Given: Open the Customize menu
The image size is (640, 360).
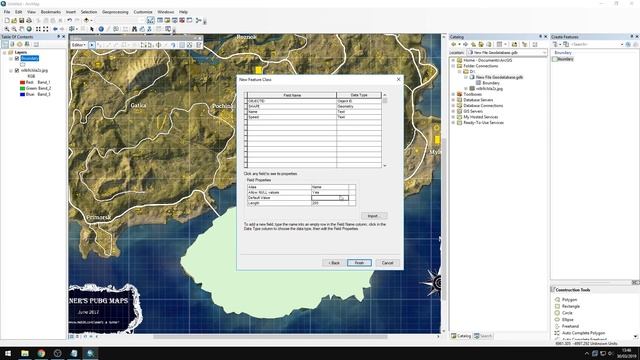Looking at the screenshot, I should [x=143, y=12].
